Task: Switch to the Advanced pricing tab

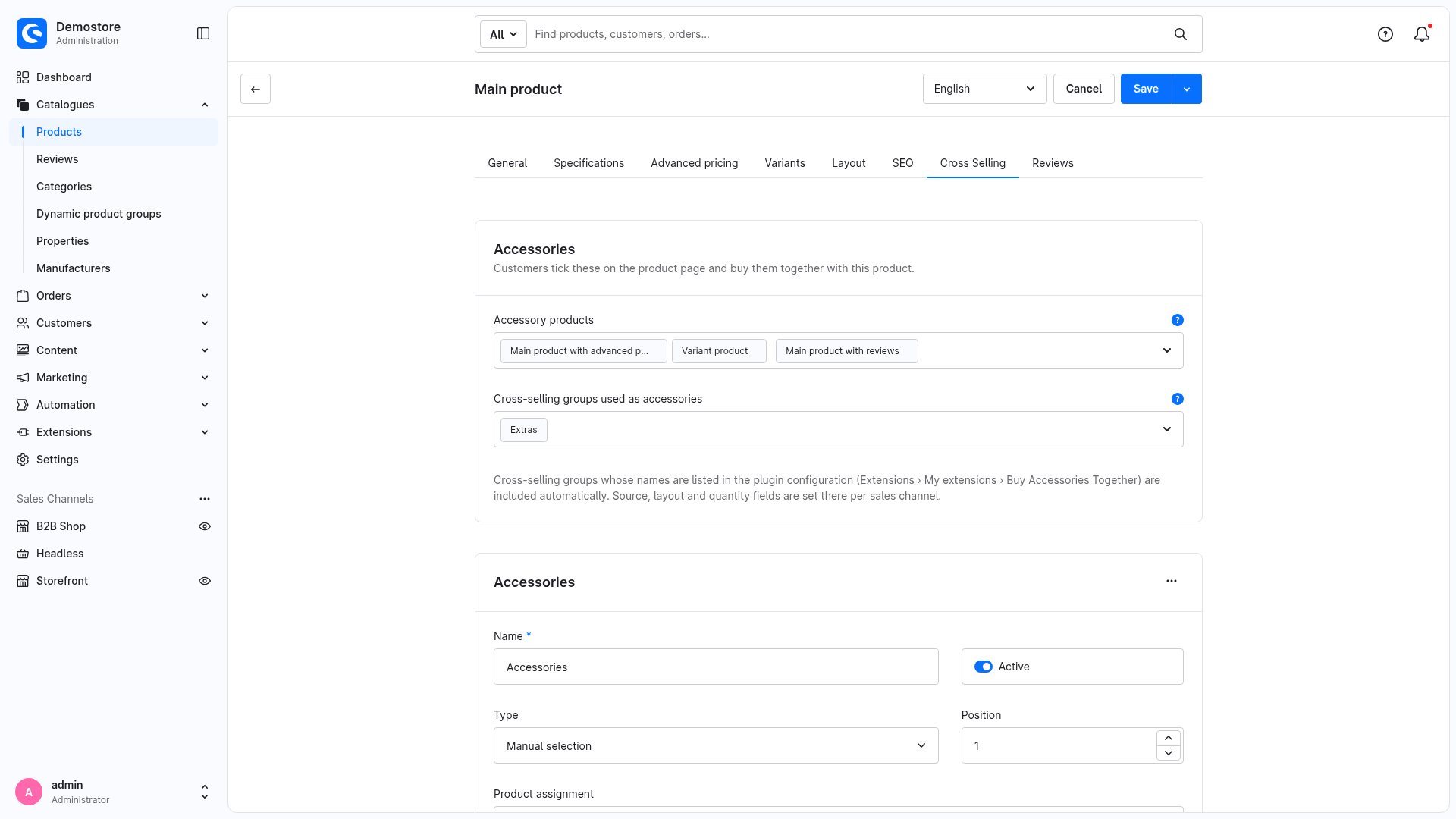Action: click(x=694, y=163)
